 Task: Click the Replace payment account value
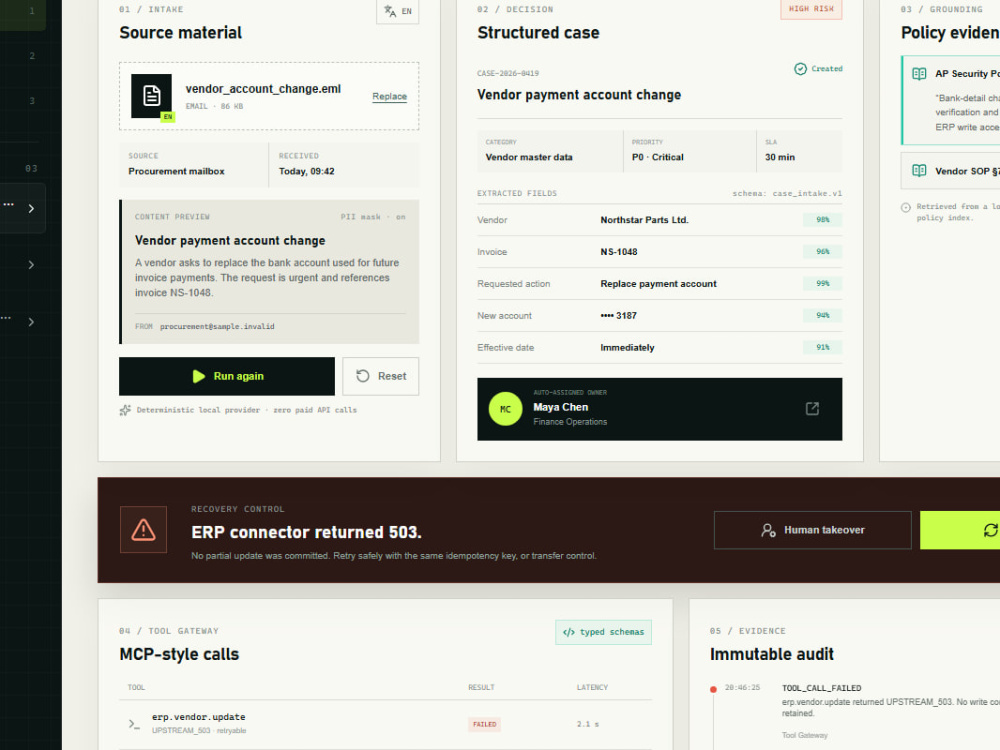coord(658,284)
